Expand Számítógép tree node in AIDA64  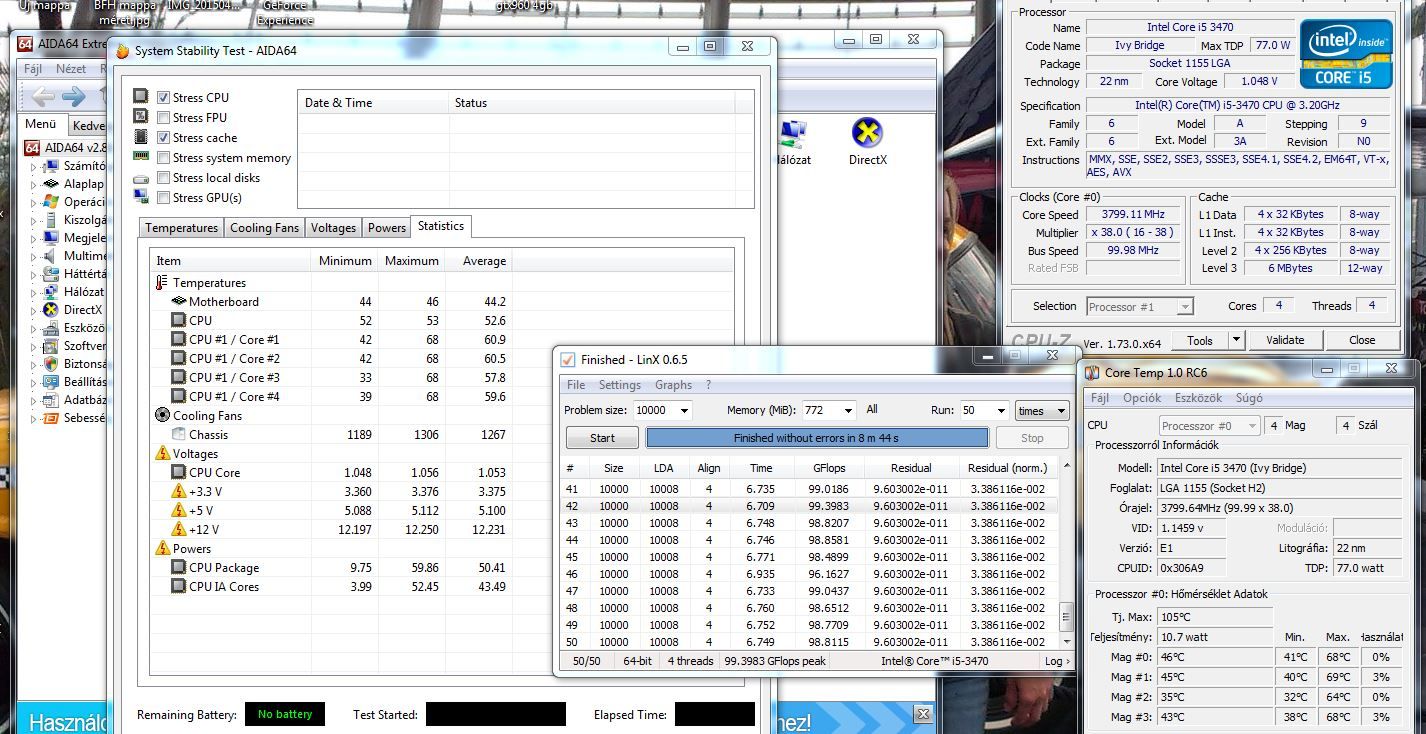(33, 167)
